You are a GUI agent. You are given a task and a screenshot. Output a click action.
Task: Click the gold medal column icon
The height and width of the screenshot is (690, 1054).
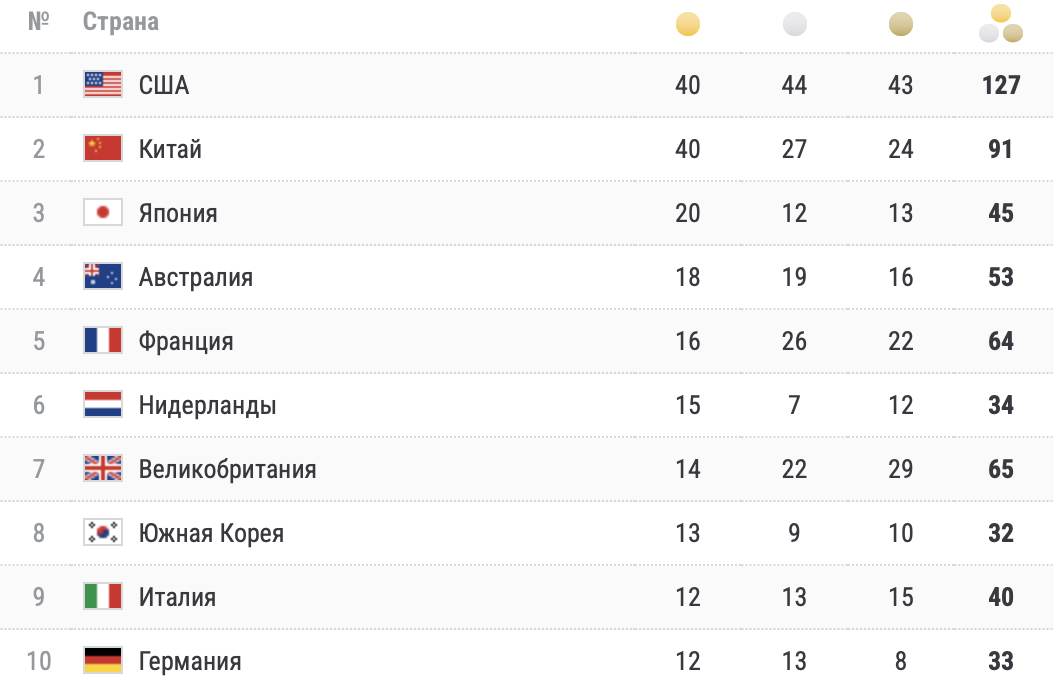[x=688, y=24]
